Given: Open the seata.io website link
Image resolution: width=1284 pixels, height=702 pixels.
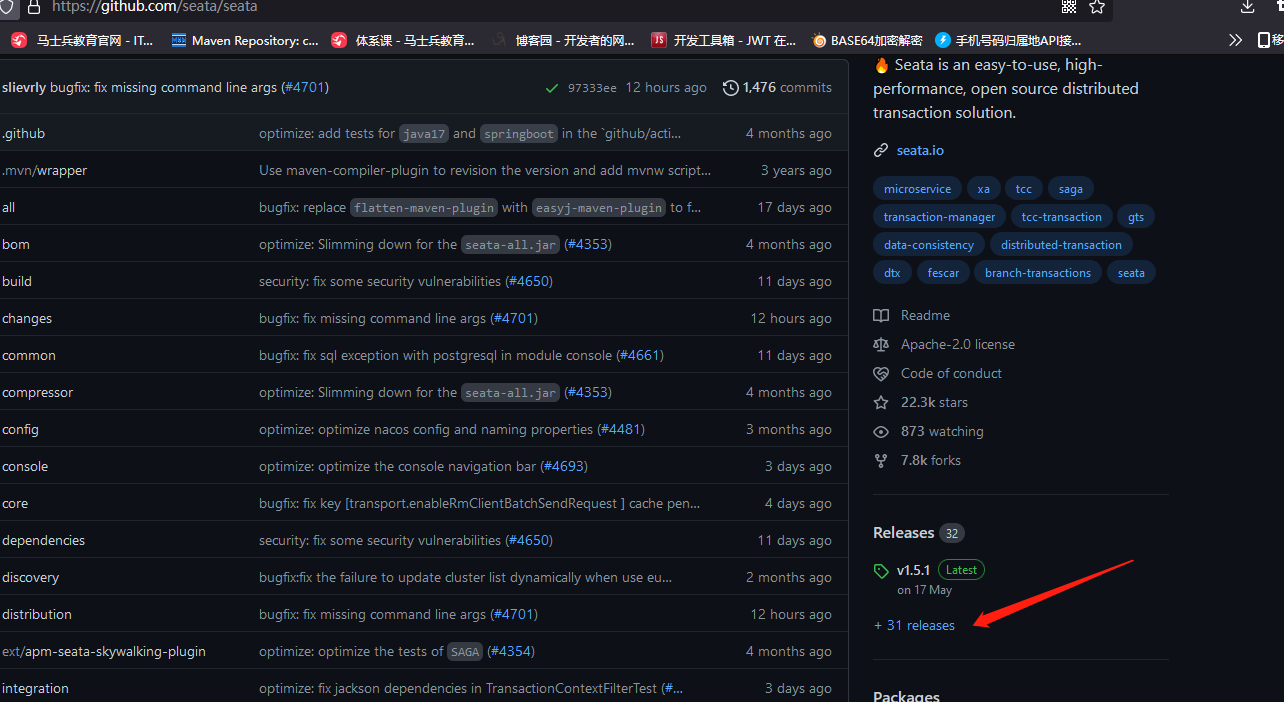Looking at the screenshot, I should tap(920, 150).
